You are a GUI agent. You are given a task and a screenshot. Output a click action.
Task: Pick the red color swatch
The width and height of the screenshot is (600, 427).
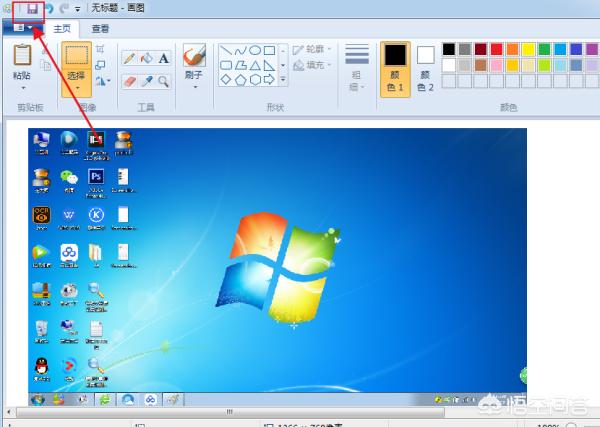[x=497, y=49]
